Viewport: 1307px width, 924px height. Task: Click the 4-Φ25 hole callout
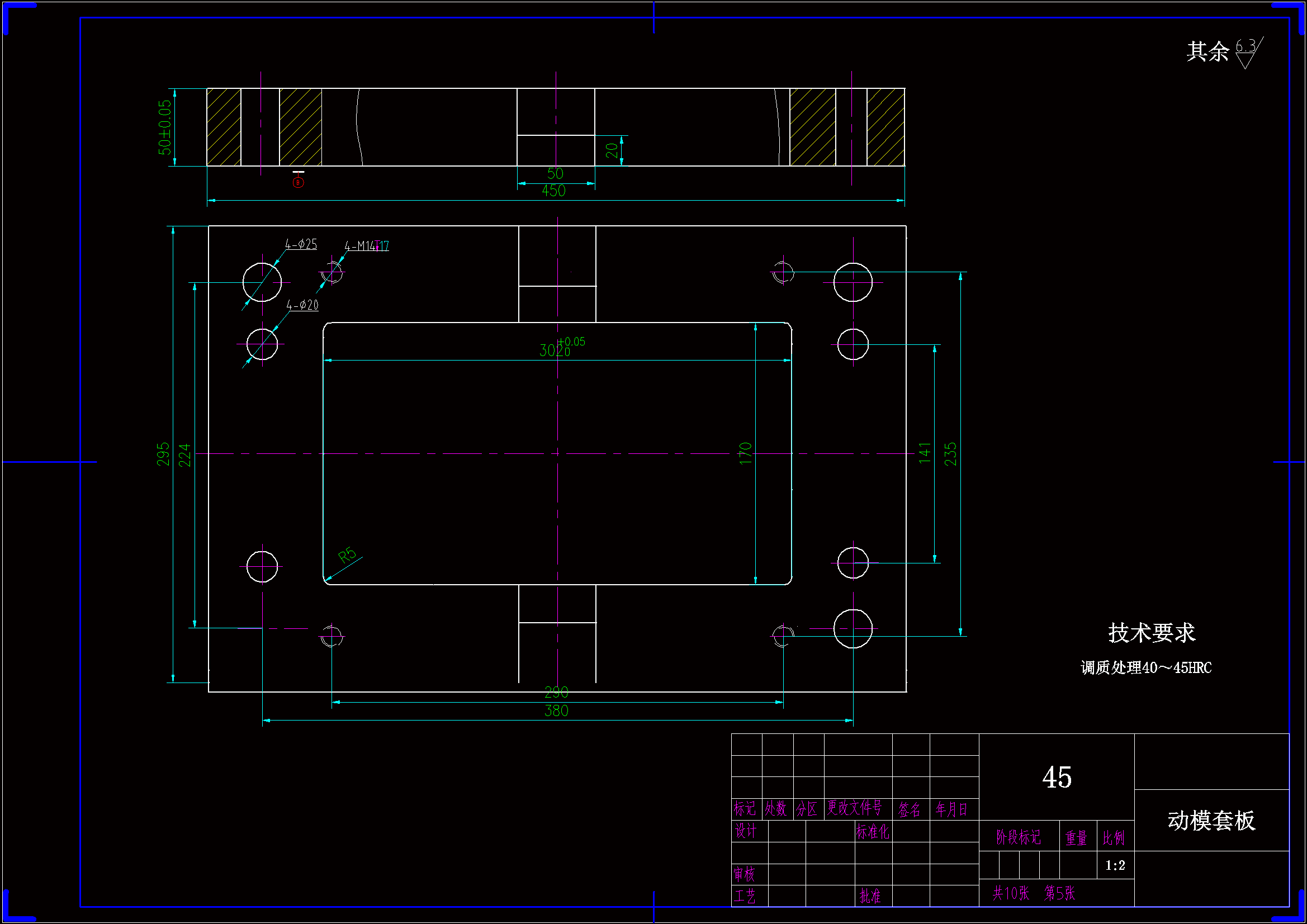point(301,244)
